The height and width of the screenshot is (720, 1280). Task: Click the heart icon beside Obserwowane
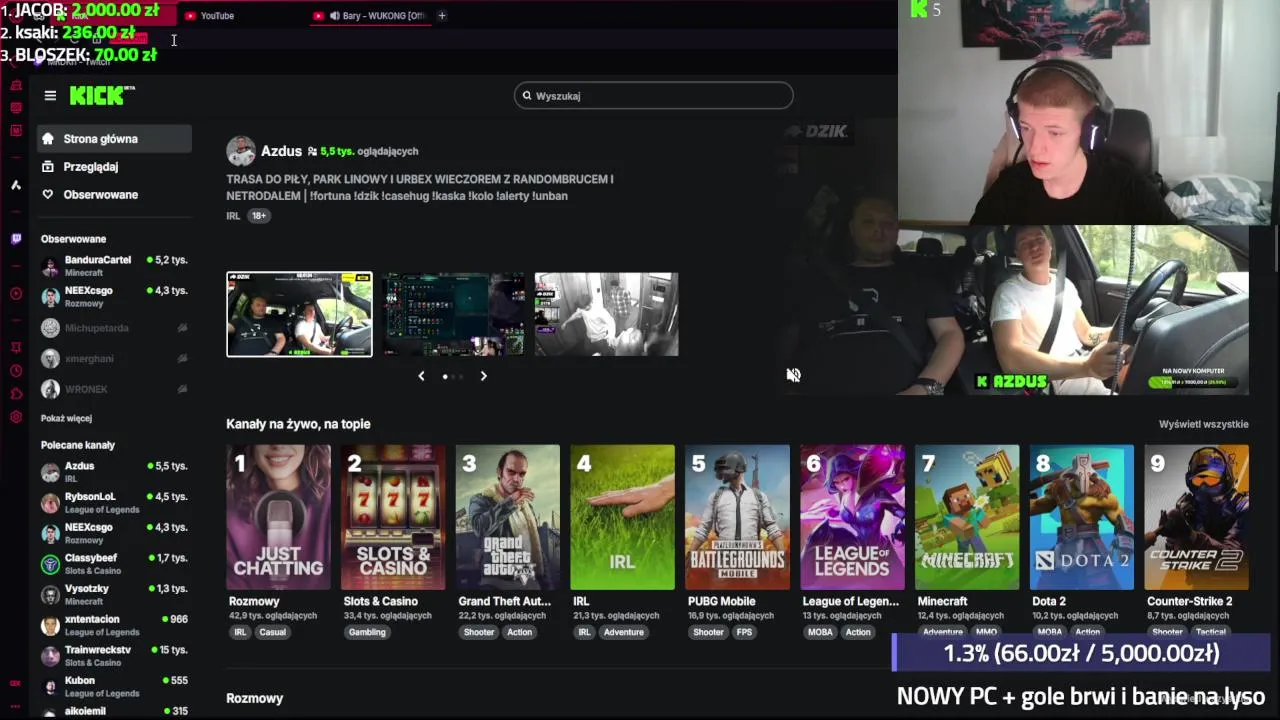[47, 195]
